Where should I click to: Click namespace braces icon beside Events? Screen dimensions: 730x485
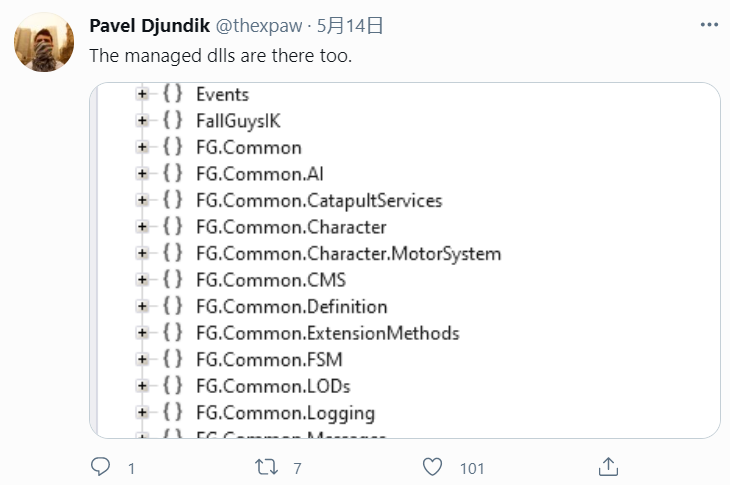[171, 95]
